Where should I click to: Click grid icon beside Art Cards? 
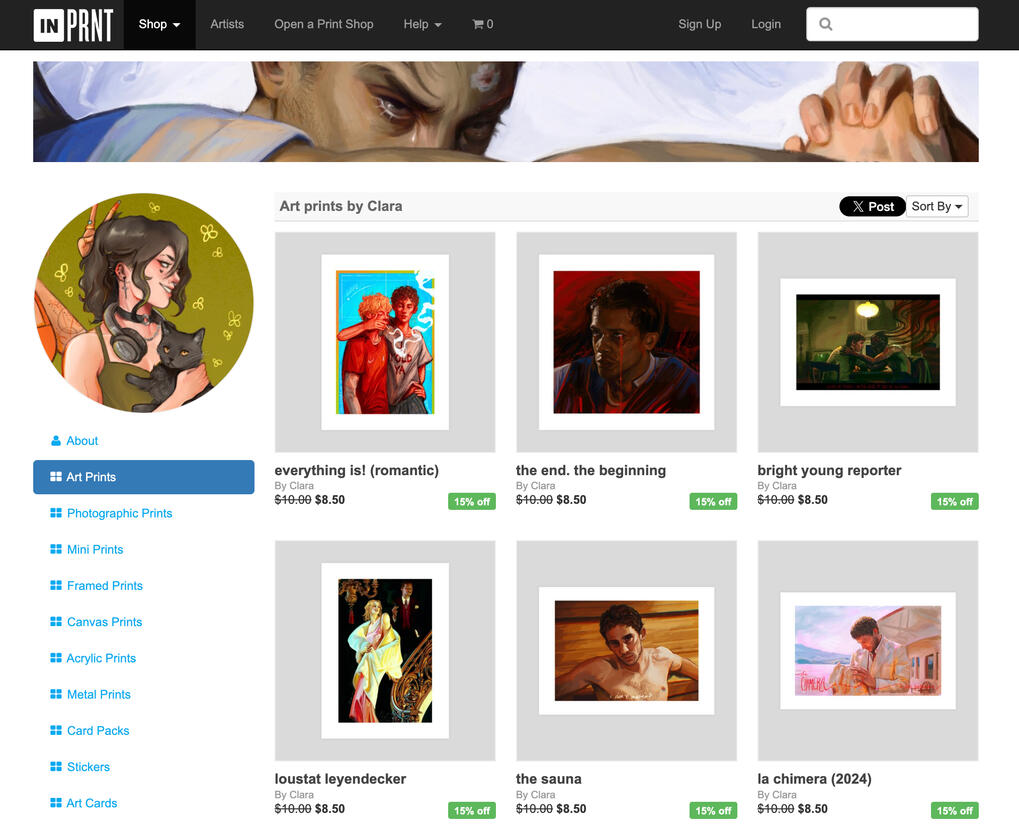56,803
